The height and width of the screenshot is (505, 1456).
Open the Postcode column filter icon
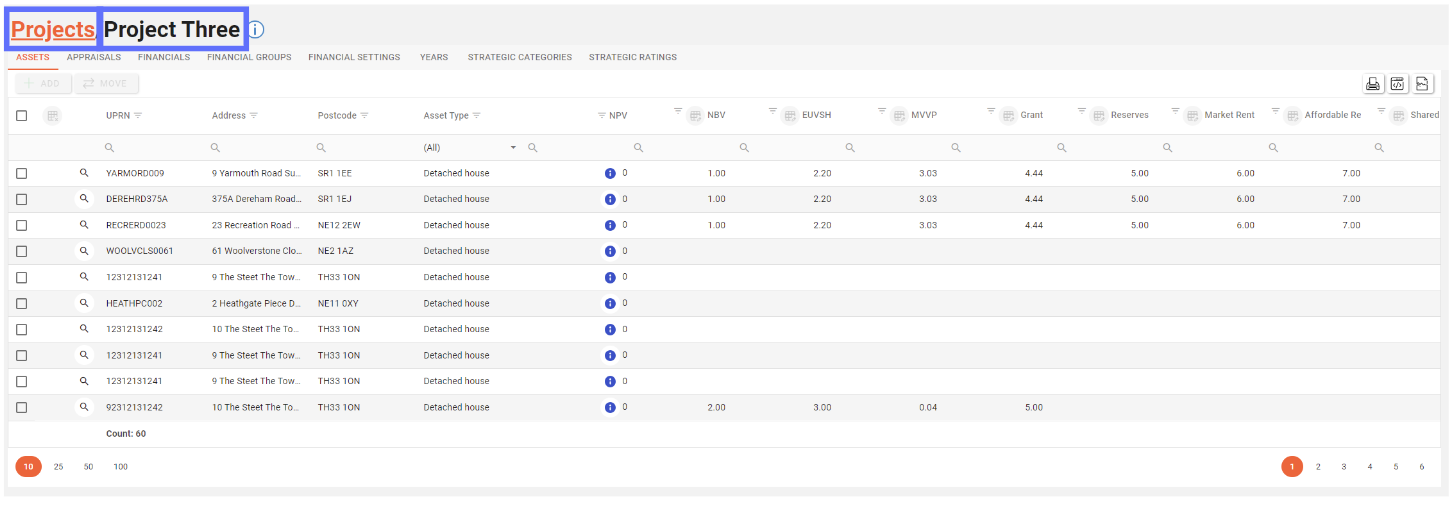pyautogui.click(x=364, y=116)
